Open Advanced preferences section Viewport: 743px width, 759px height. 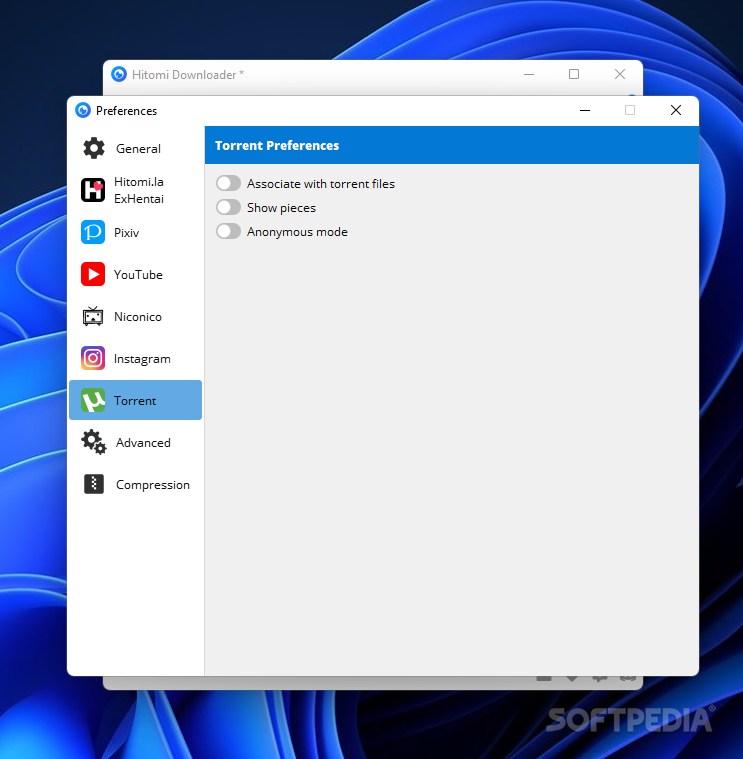[x=136, y=442]
